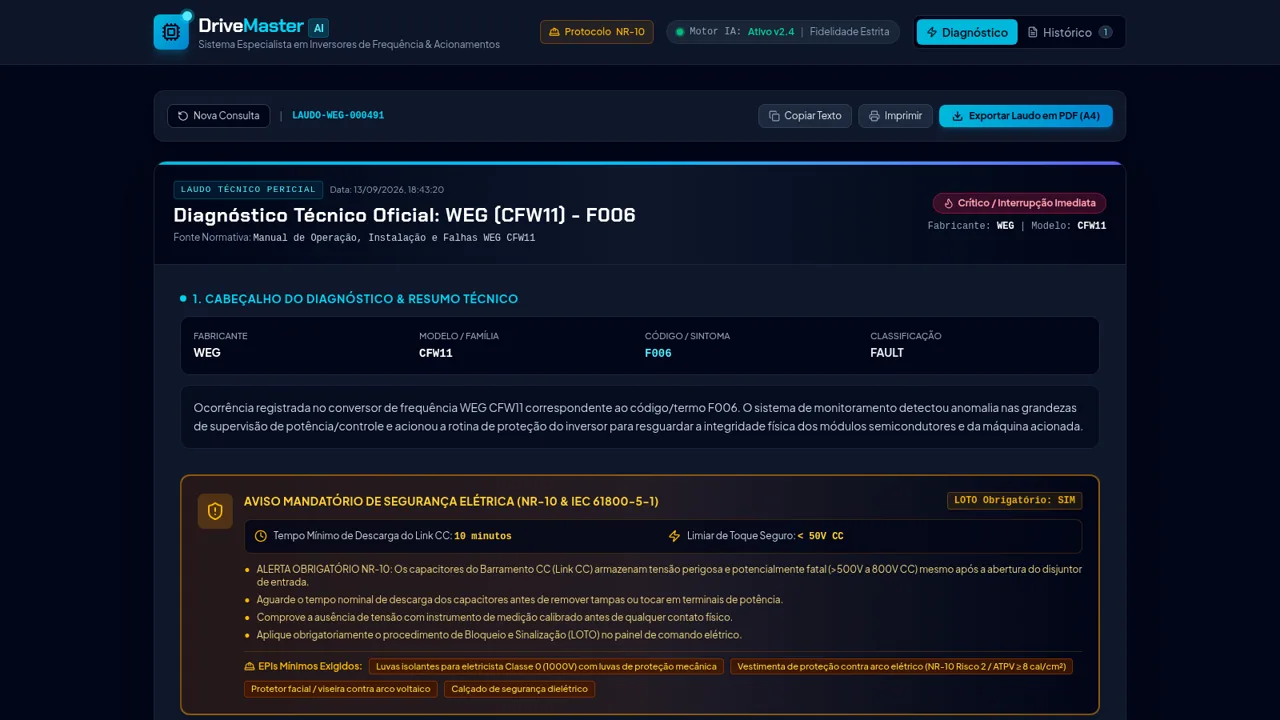Image resolution: width=1280 pixels, height=720 pixels.
Task: Click the Protocolo NR-10 badge
Action: [x=597, y=32]
